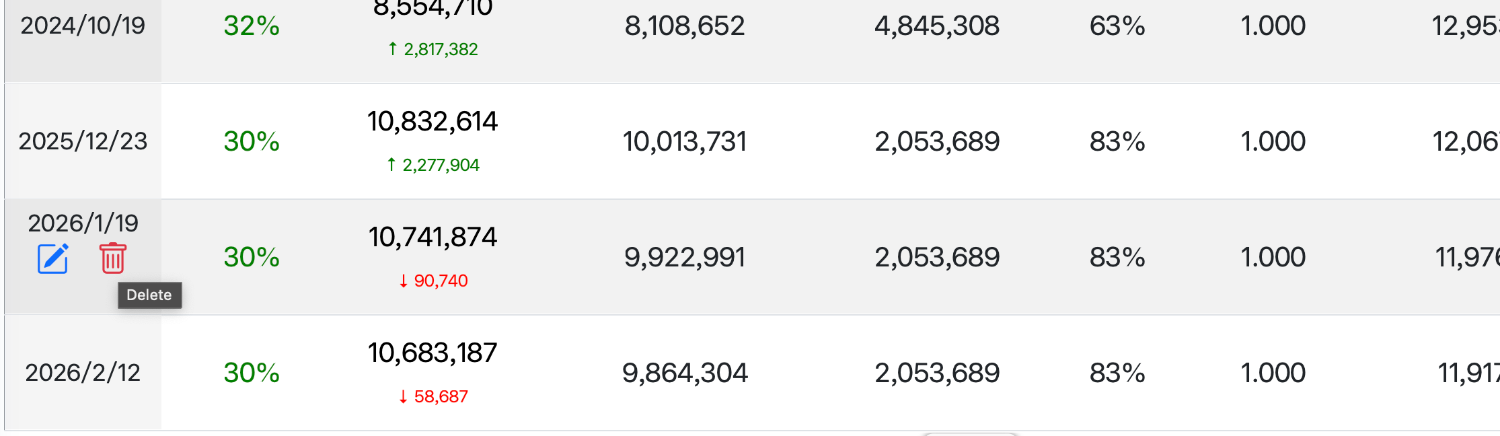This screenshot has width=1500, height=436.
Task: Click the green increase of 2,277,904
Action: pyautogui.click(x=432, y=165)
